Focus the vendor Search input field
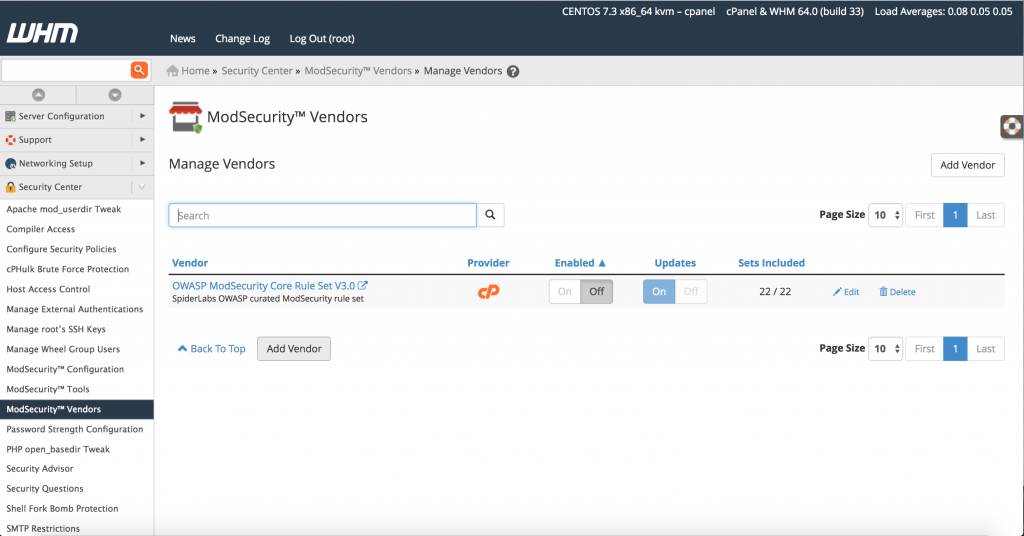The image size is (1024, 536). [323, 215]
